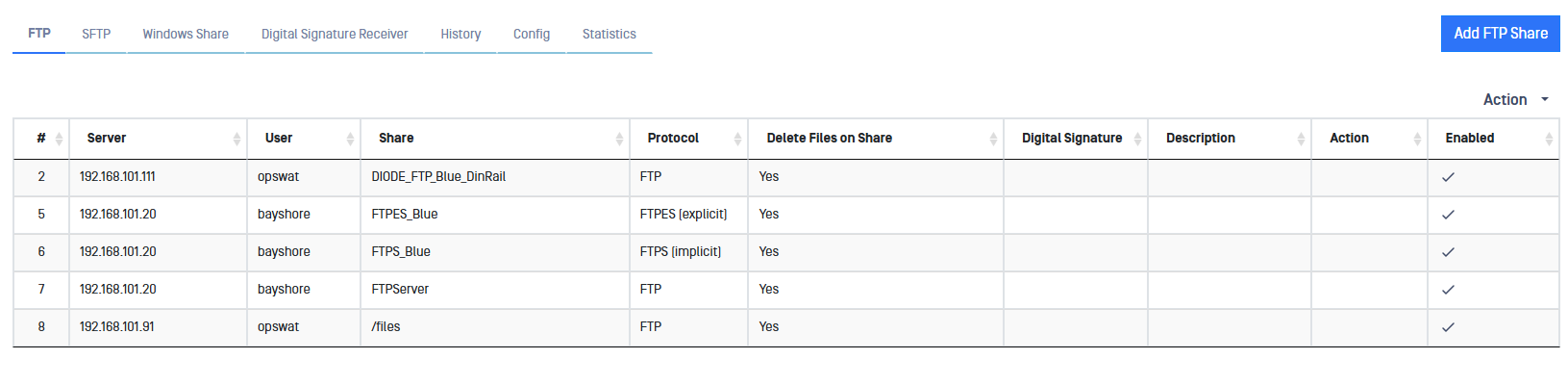The width and height of the screenshot is (1568, 385).
Task: Open the Digital Signature Receiver tab
Action: pyautogui.click(x=335, y=34)
